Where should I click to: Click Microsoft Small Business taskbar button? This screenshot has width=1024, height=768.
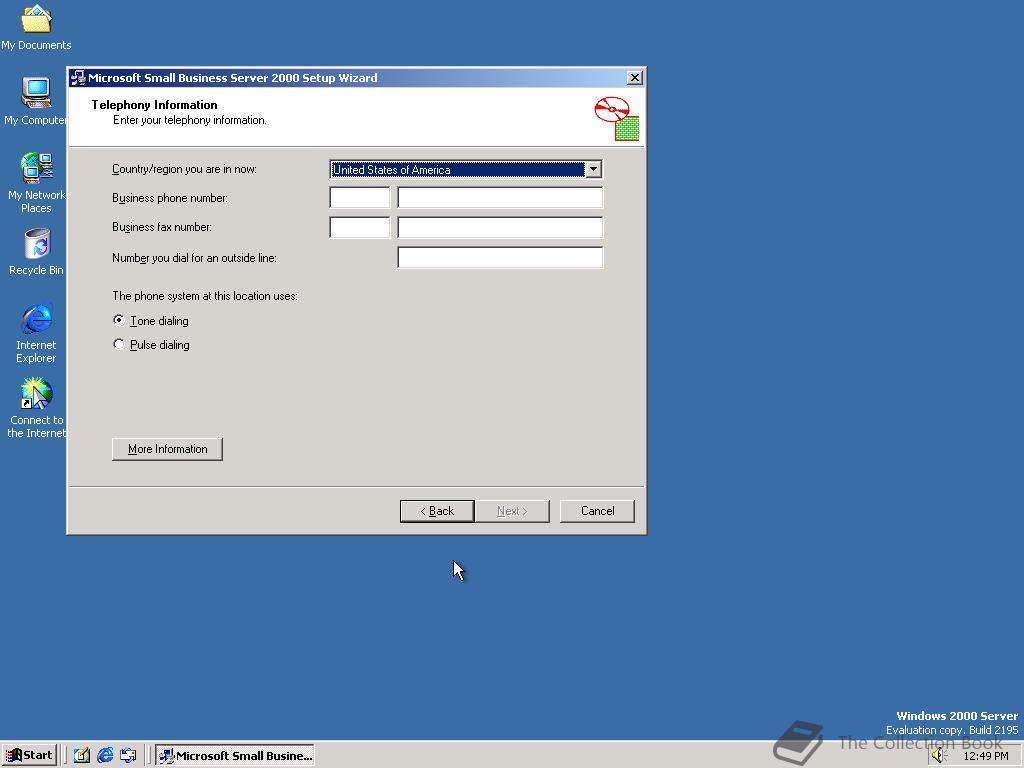pos(235,755)
